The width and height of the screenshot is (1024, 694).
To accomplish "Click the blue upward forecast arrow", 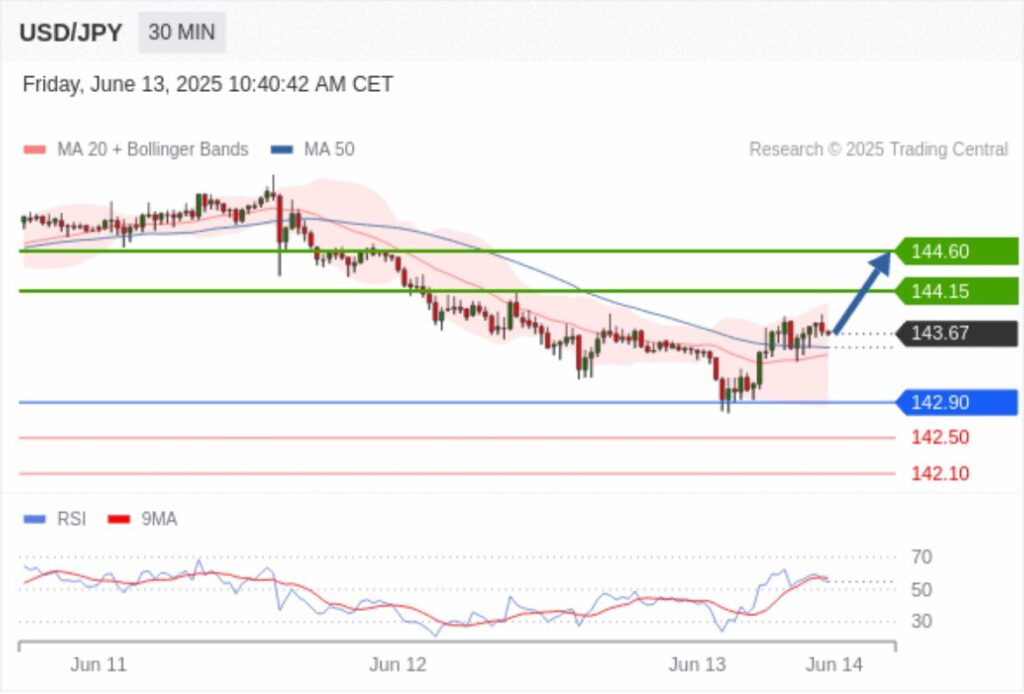I will [x=862, y=291].
